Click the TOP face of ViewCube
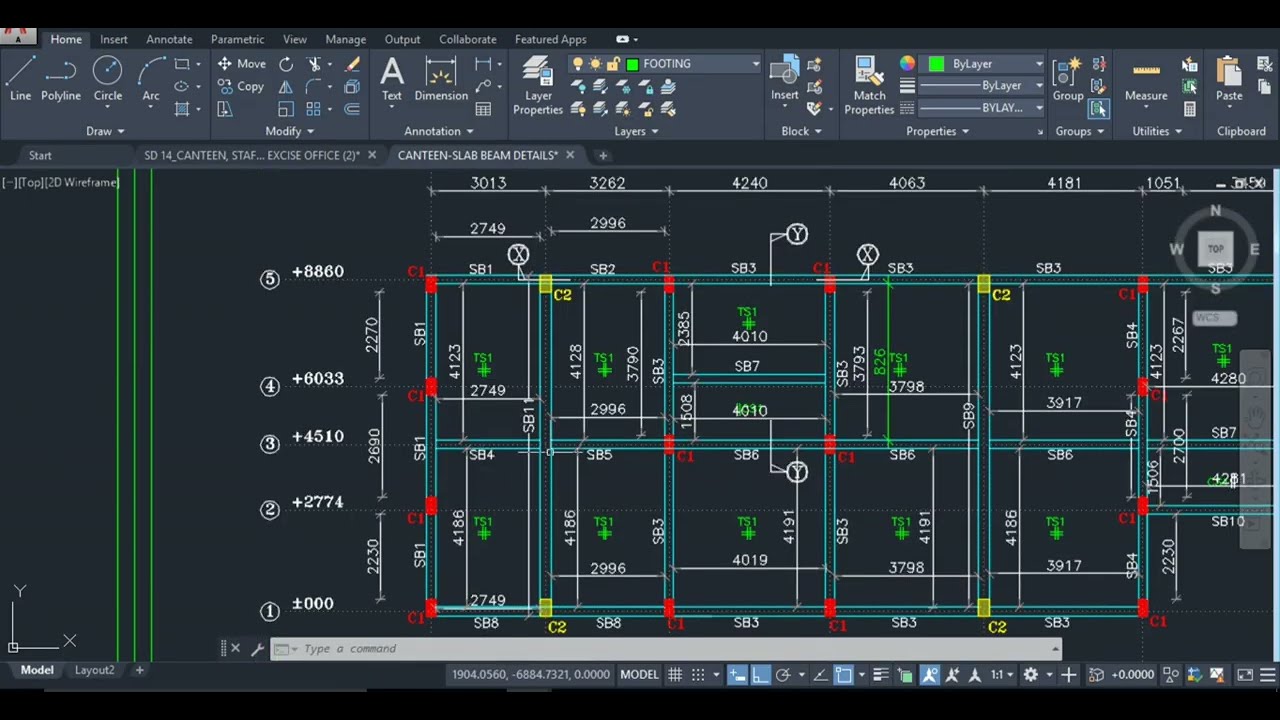The width and height of the screenshot is (1280, 720). tap(1215, 249)
